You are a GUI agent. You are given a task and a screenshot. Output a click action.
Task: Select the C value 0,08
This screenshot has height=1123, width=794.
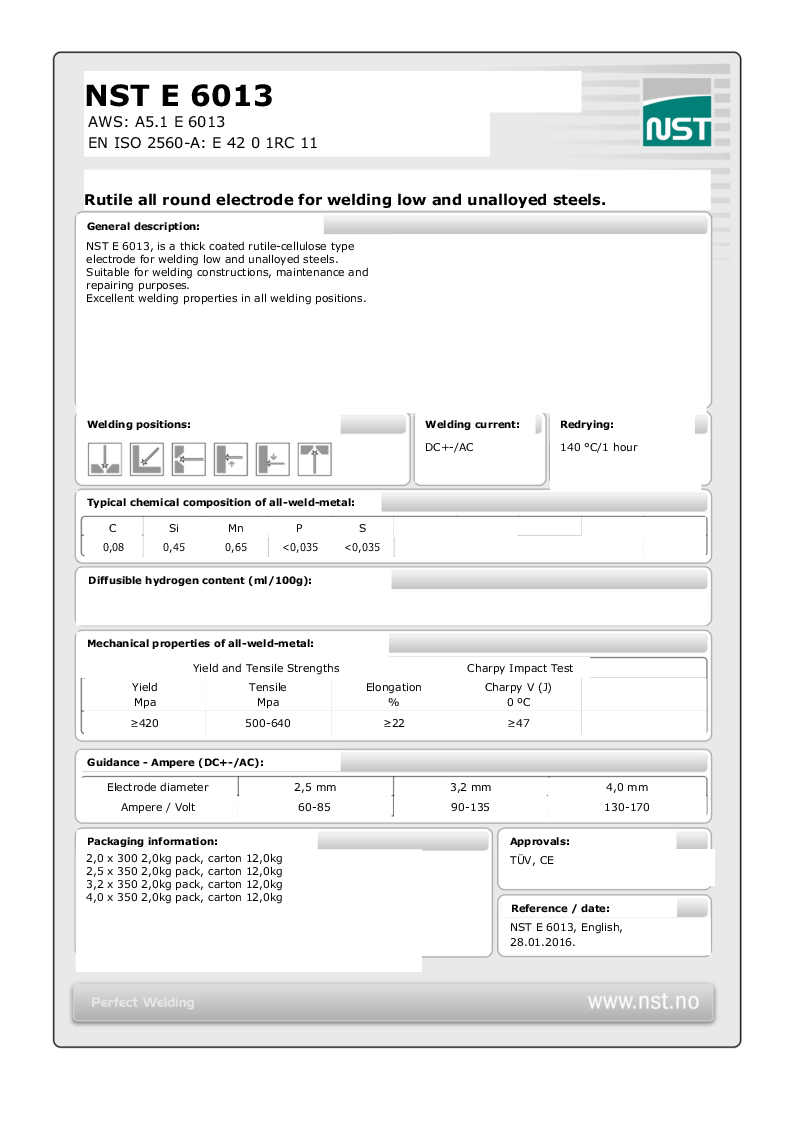(113, 547)
